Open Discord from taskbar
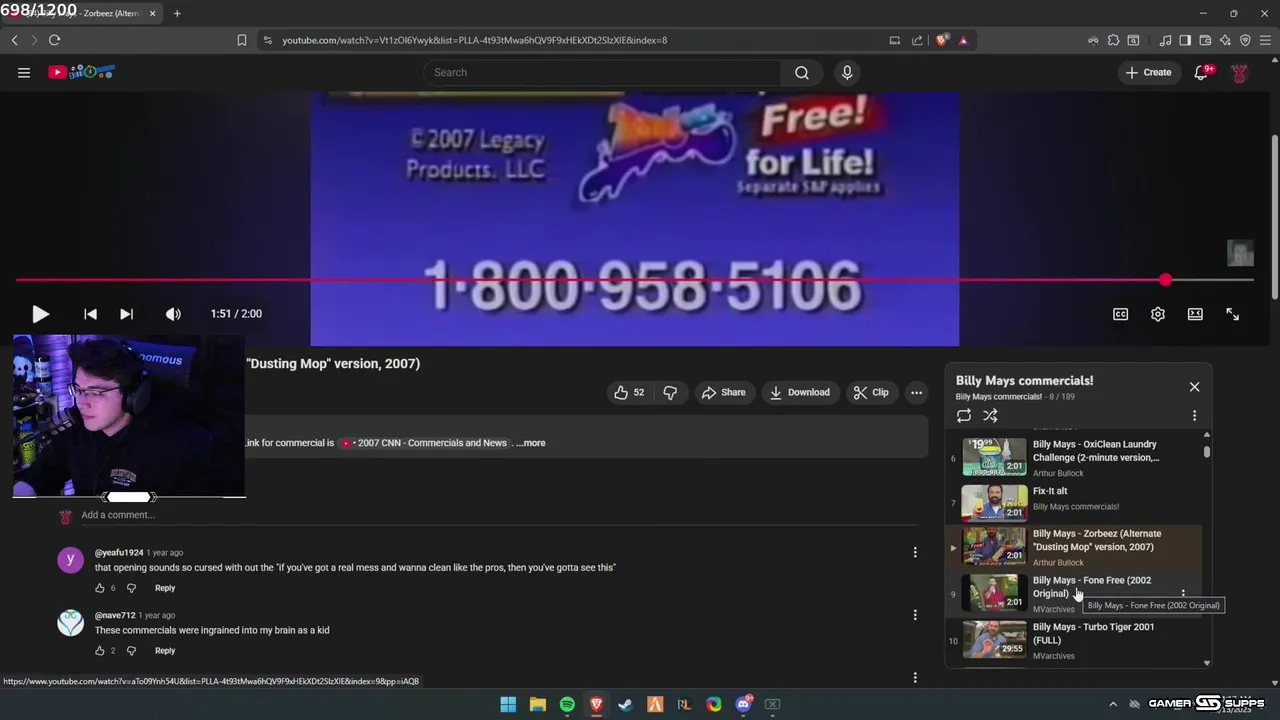The width and height of the screenshot is (1280, 720). pyautogui.click(x=743, y=704)
